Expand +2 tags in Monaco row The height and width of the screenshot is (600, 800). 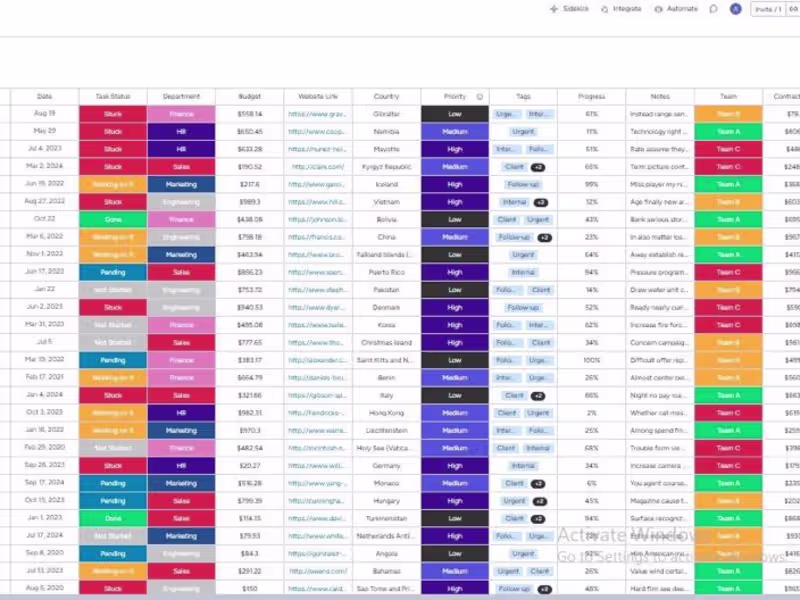538,484
